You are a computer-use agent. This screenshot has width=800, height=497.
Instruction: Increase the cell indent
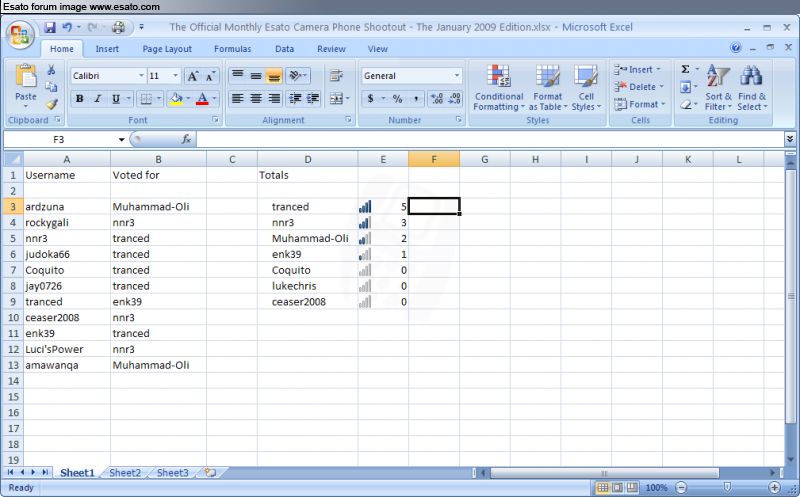tap(313, 98)
